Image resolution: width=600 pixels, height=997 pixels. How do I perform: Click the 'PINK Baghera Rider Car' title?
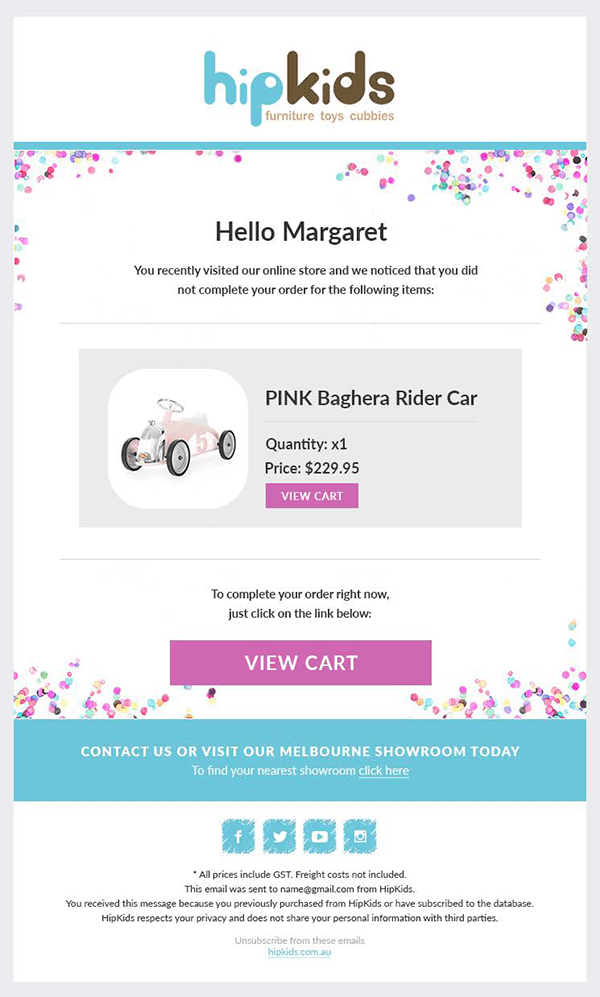tap(371, 399)
